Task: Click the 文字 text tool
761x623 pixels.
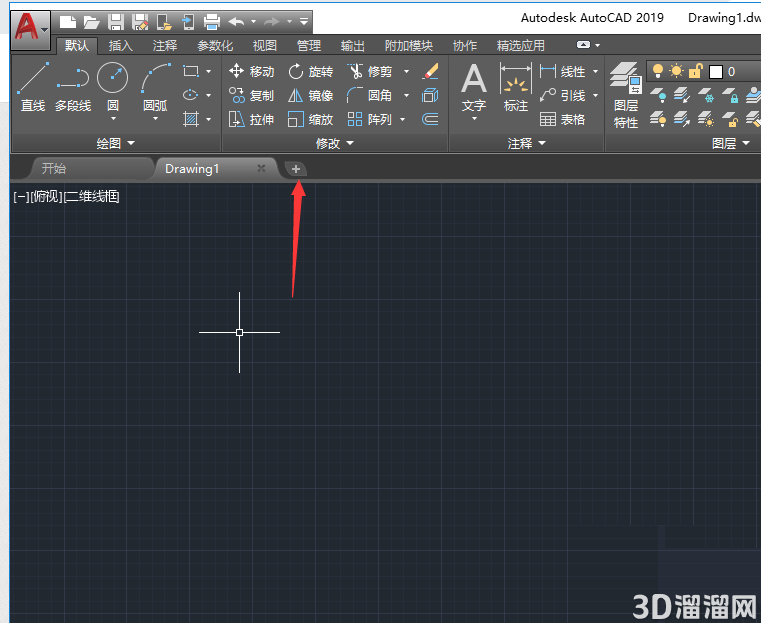Action: [474, 91]
